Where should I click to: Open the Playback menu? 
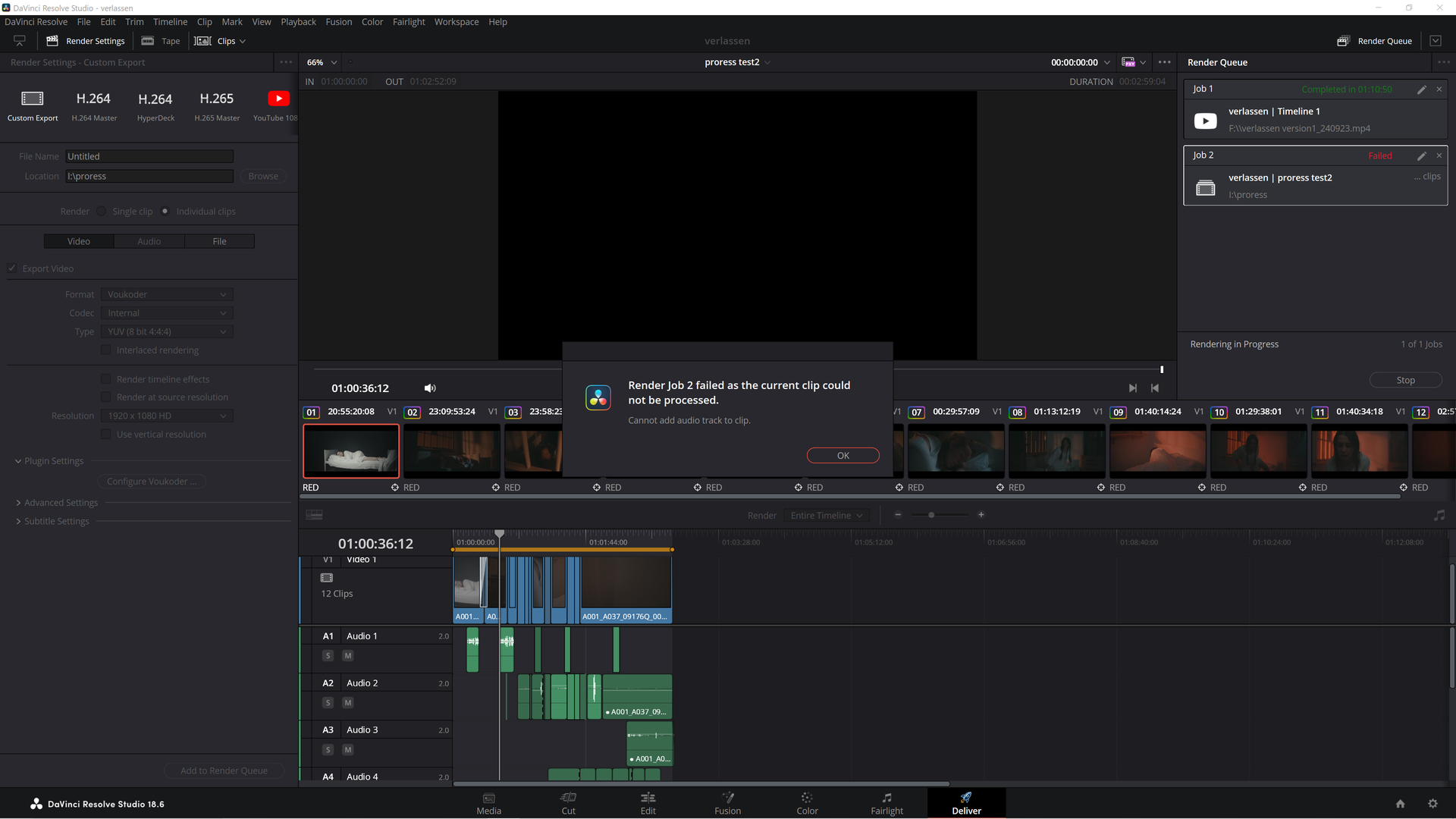click(x=298, y=22)
